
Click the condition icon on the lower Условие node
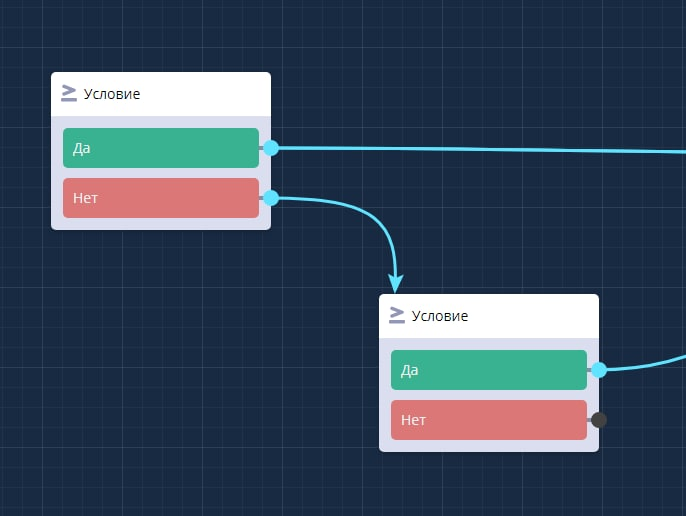pos(397,315)
